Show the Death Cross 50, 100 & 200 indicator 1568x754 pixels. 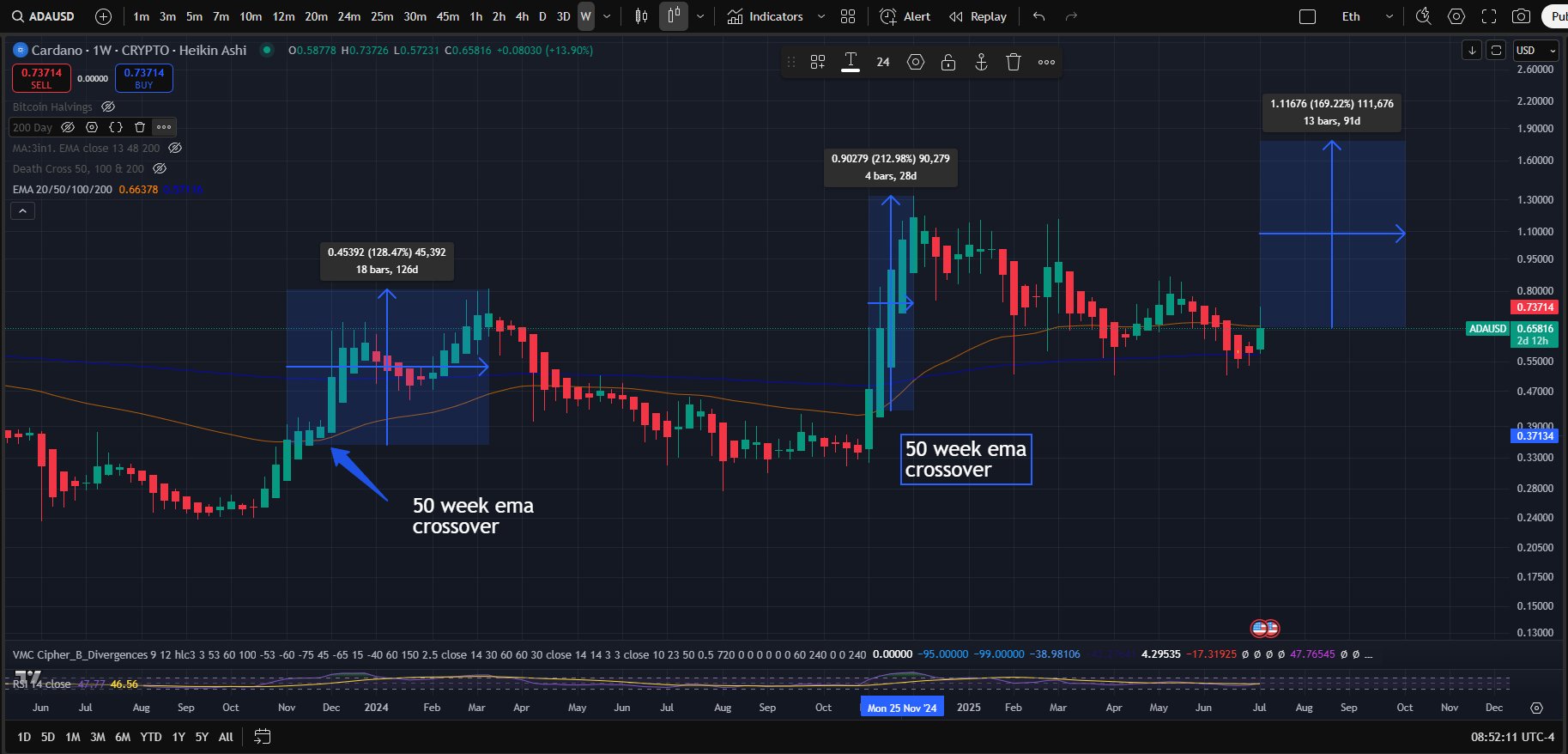160,169
